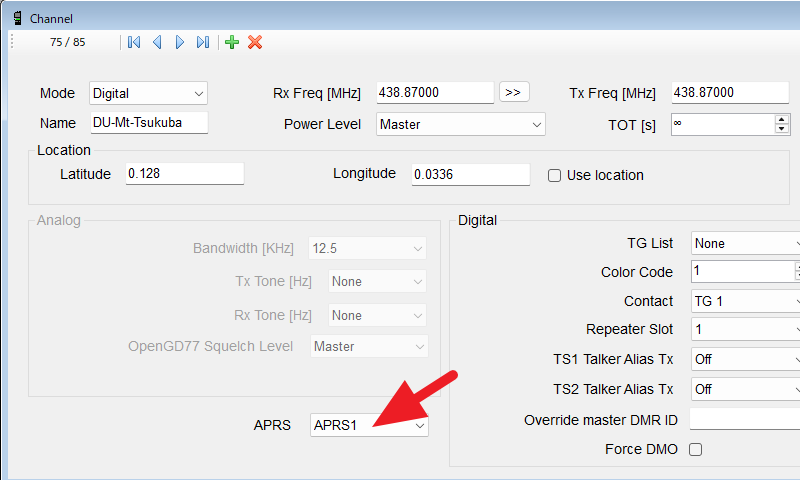Go to the next channel
Screen dimensions: 800x480
coord(180,42)
